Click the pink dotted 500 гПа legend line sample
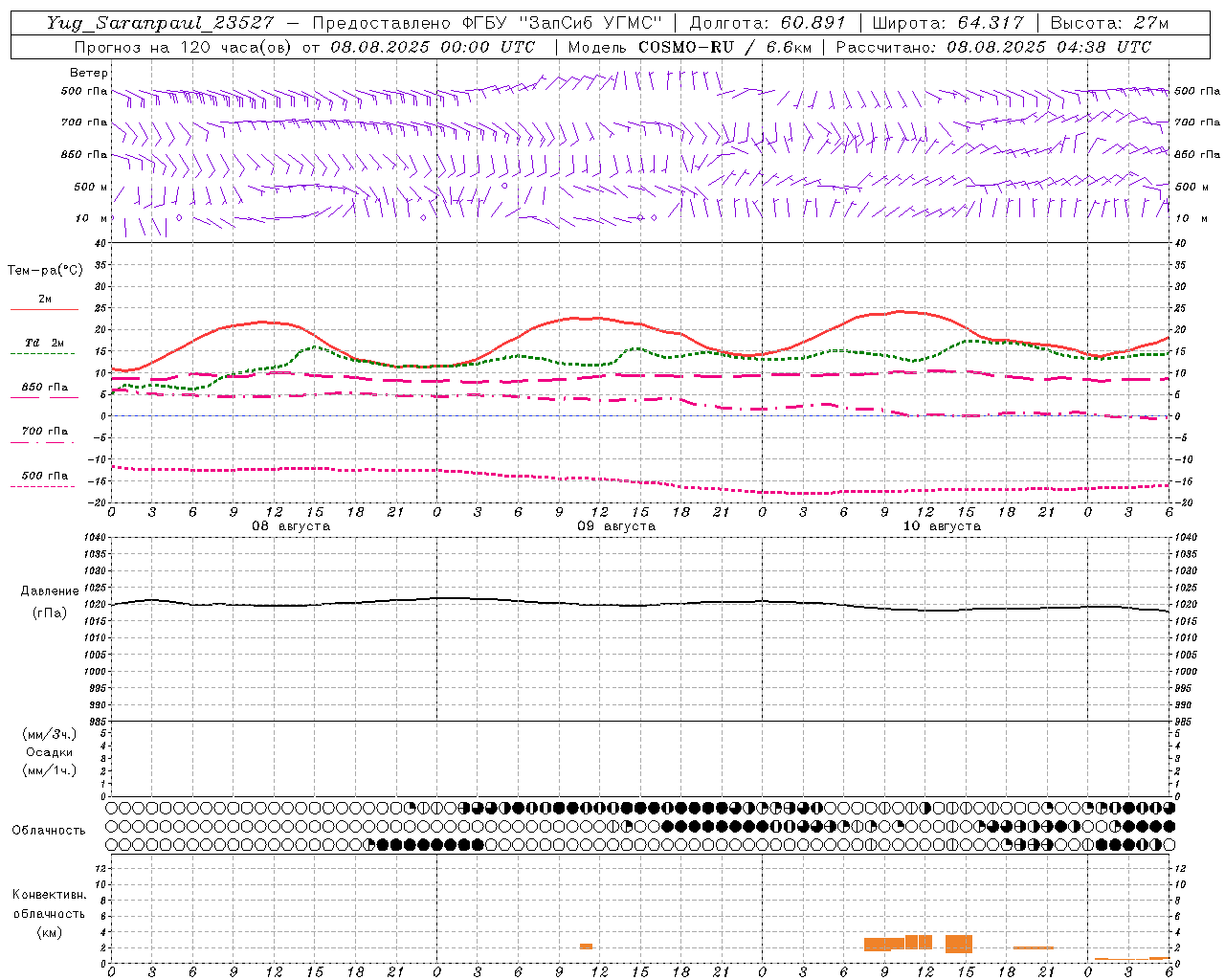This screenshot has width=1225, height=980. click(x=43, y=487)
